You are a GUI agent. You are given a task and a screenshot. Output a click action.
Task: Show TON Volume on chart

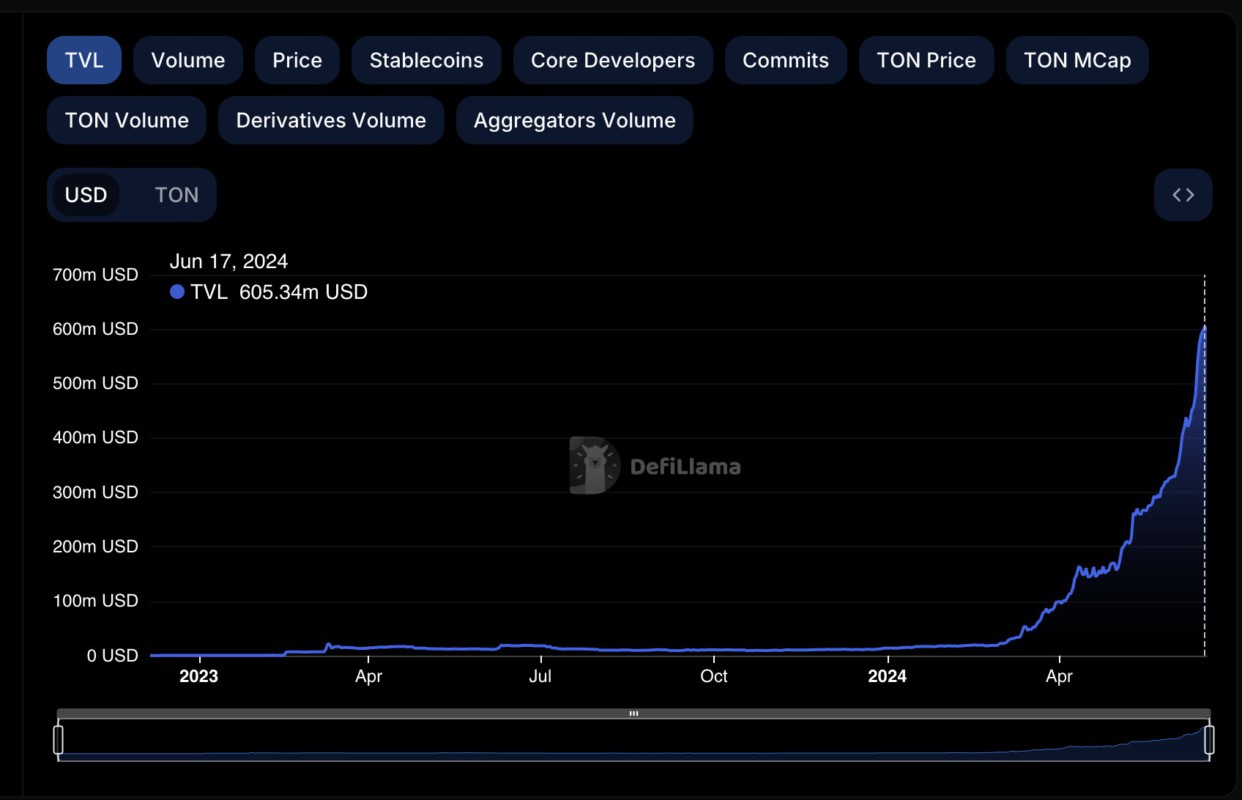point(126,120)
